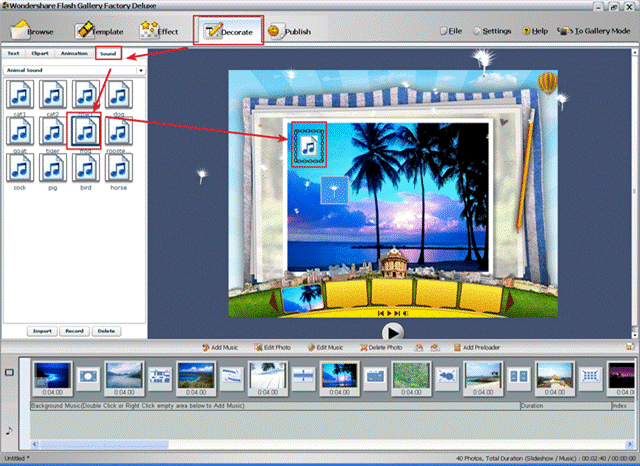
Task: Click the transition icon after the lake photo
Action: [x=160, y=376]
